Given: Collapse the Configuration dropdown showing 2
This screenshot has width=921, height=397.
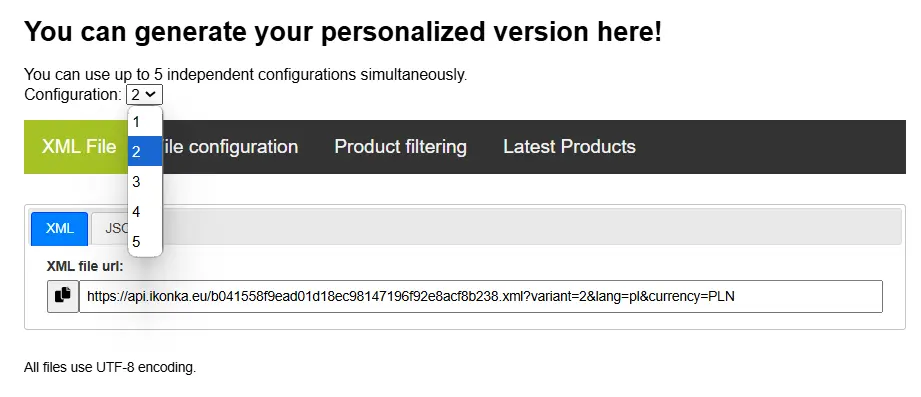Looking at the screenshot, I should [x=144, y=95].
